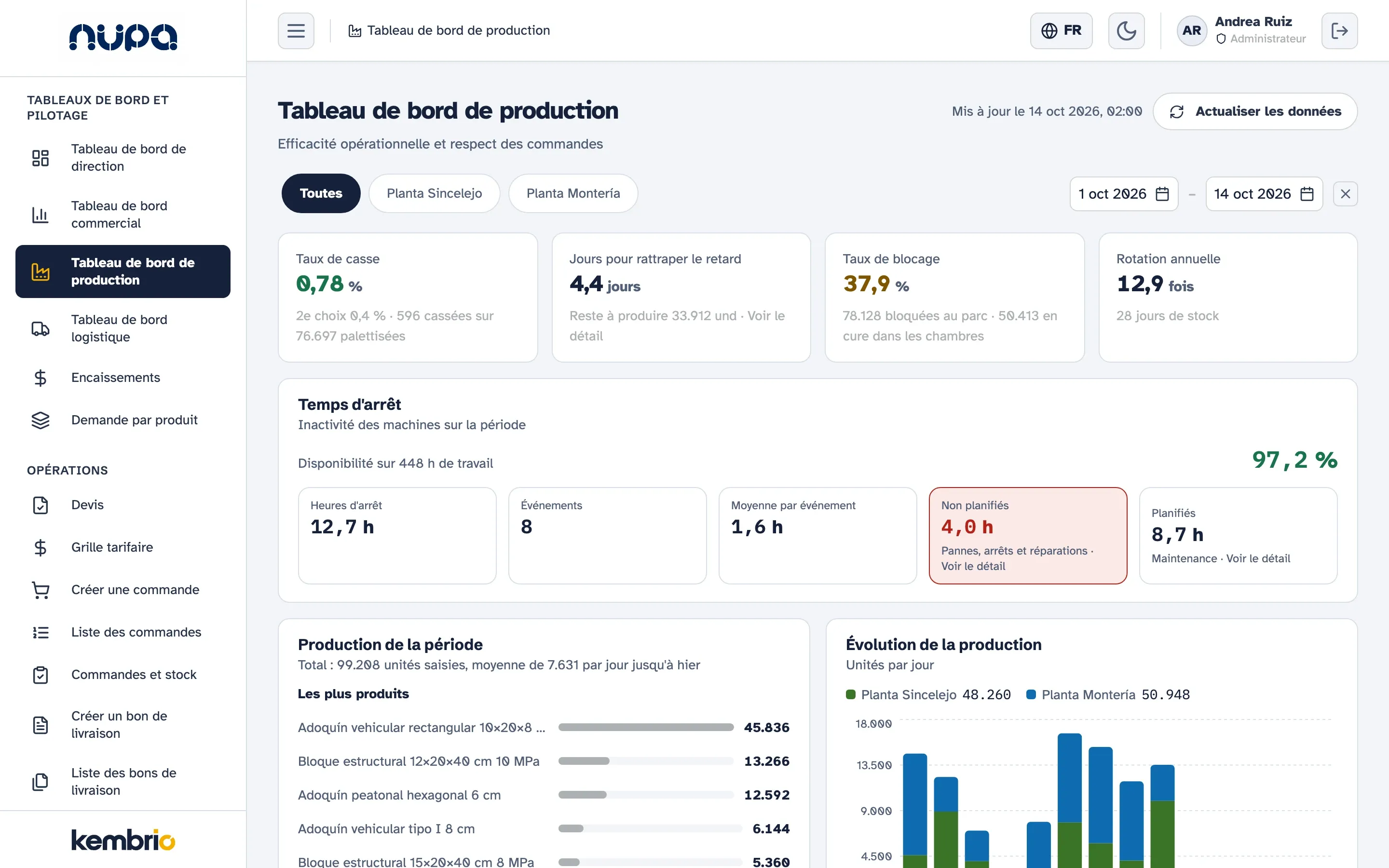Open Tableau de bord commercial

point(123,214)
